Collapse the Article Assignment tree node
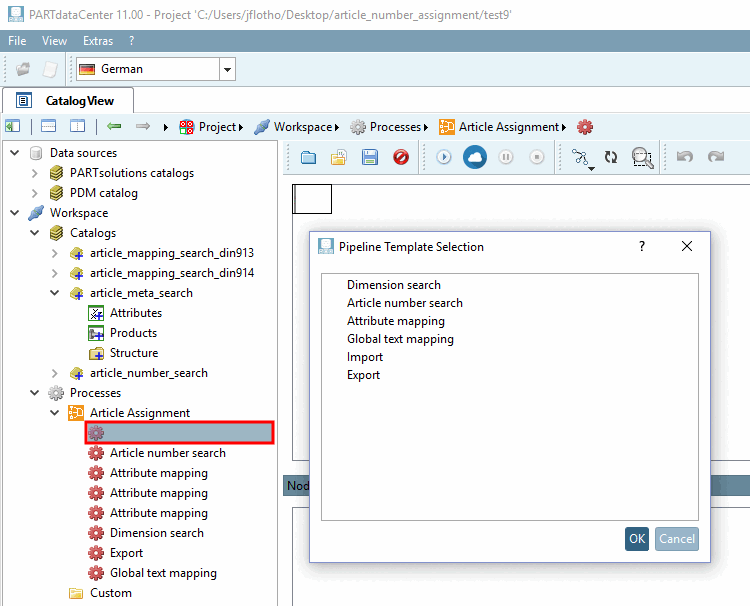This screenshot has width=750, height=606. 55,413
